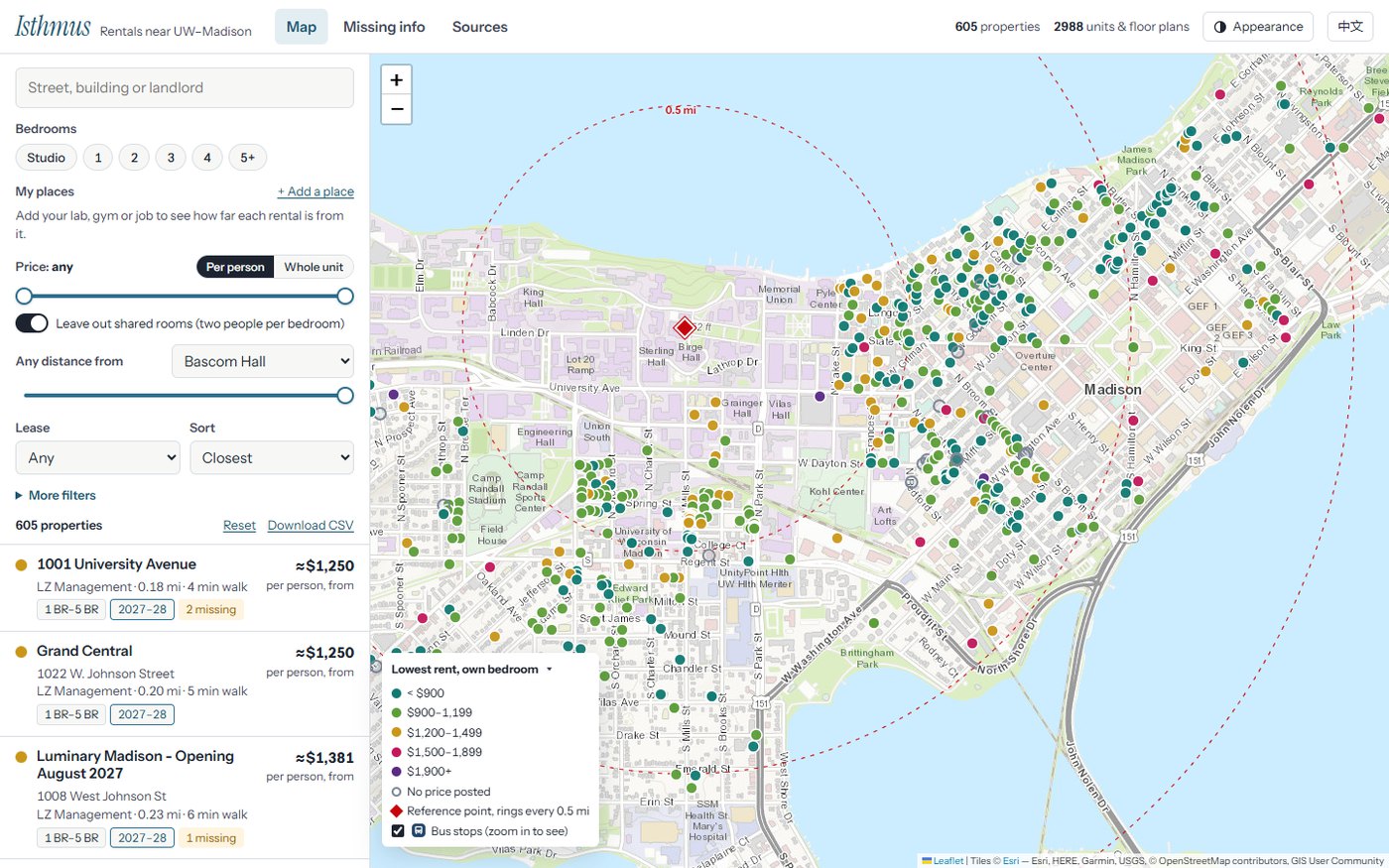1389x868 pixels.
Task: Click the left price slider handle
Action: (x=24, y=296)
